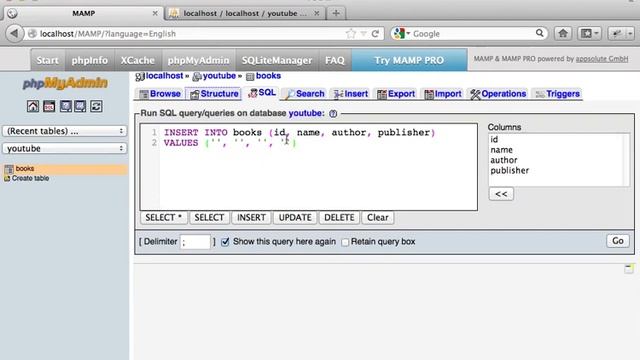Open the Export tab
This screenshot has height=360, width=640.
point(396,94)
